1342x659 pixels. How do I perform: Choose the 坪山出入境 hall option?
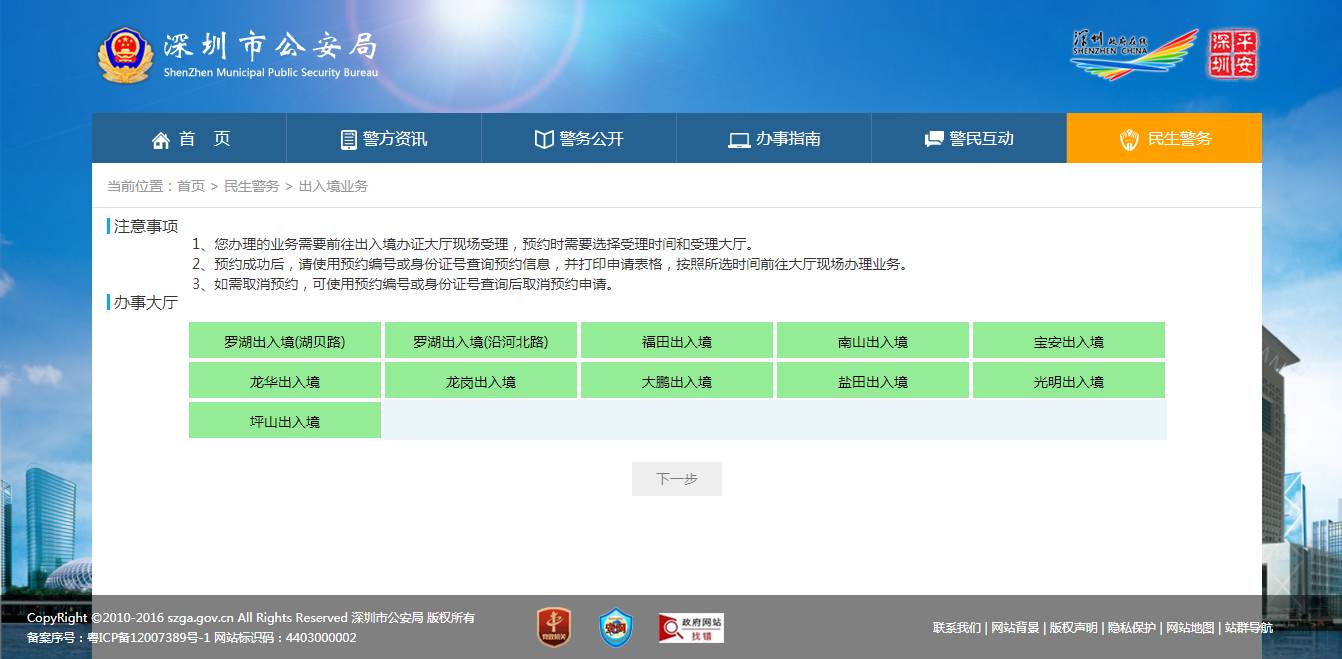pyautogui.click(x=285, y=421)
